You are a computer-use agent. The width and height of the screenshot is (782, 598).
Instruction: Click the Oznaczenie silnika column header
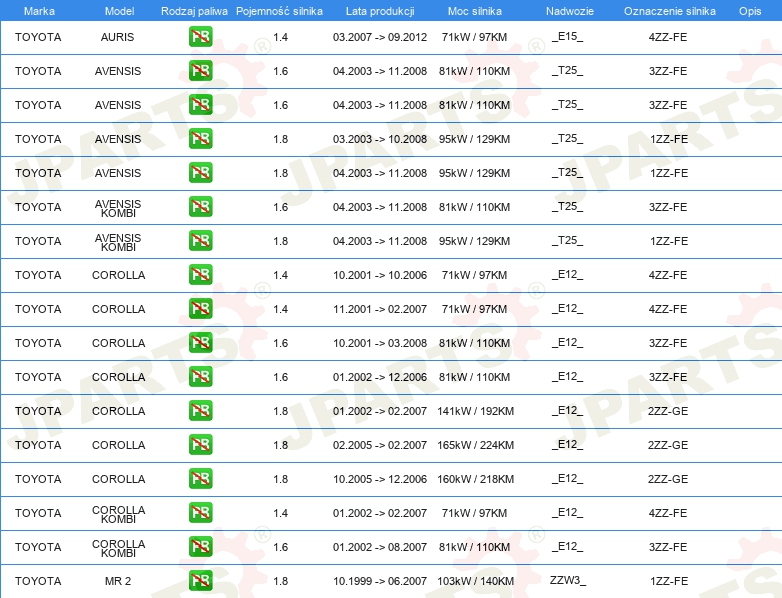(670, 11)
